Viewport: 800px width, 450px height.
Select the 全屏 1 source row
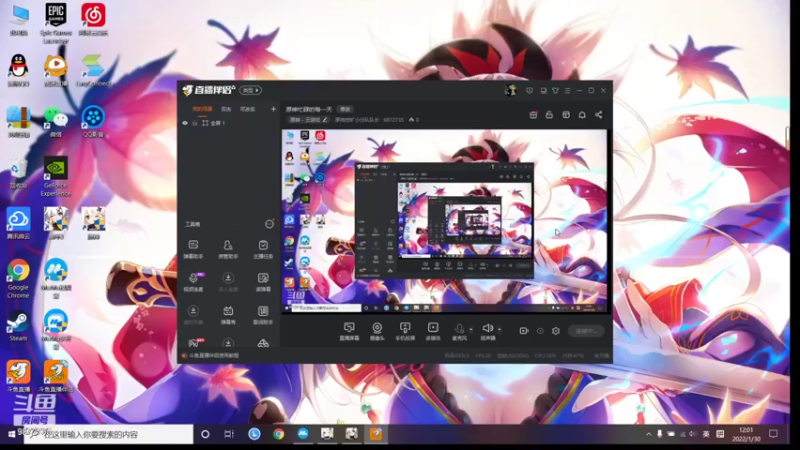click(228, 123)
